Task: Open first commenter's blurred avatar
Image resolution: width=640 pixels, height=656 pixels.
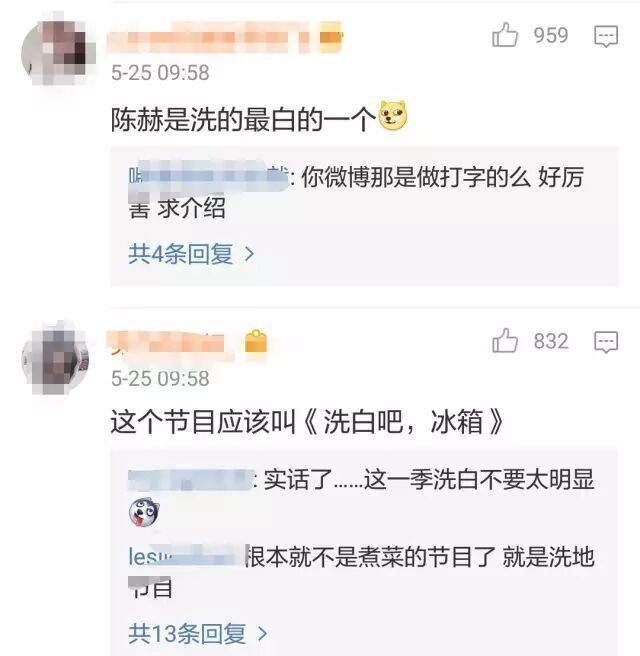Action: (58, 51)
